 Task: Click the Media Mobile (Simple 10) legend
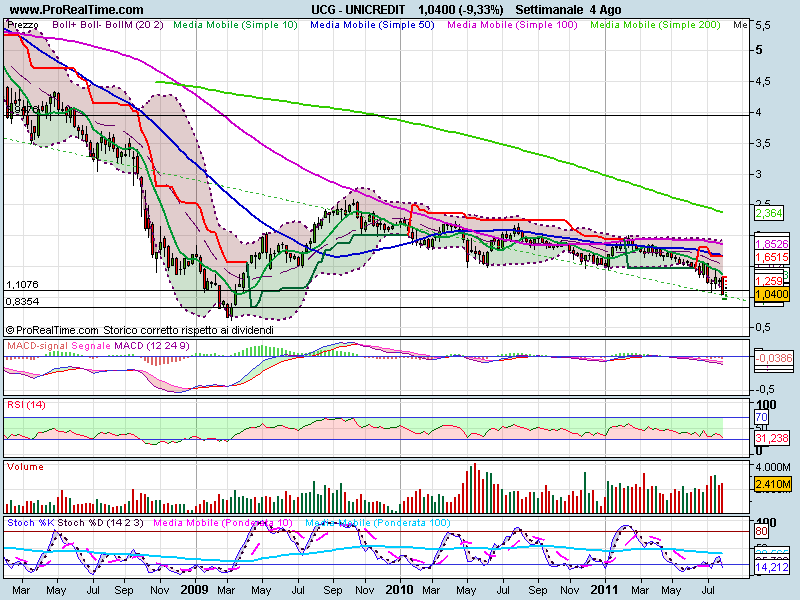(x=236, y=24)
